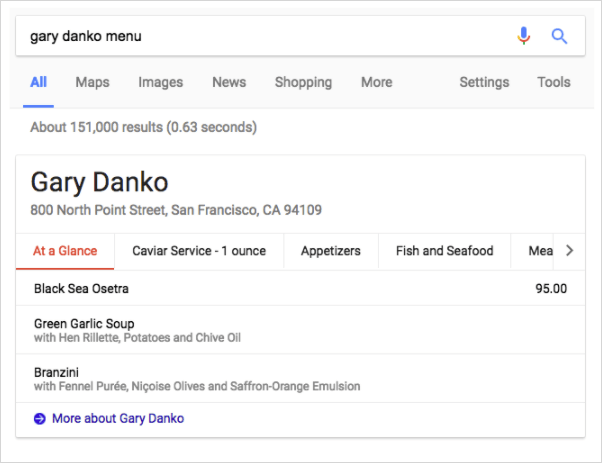This screenshot has width=602, height=463.
Task: Switch to the Images tab
Action: pyautogui.click(x=160, y=82)
